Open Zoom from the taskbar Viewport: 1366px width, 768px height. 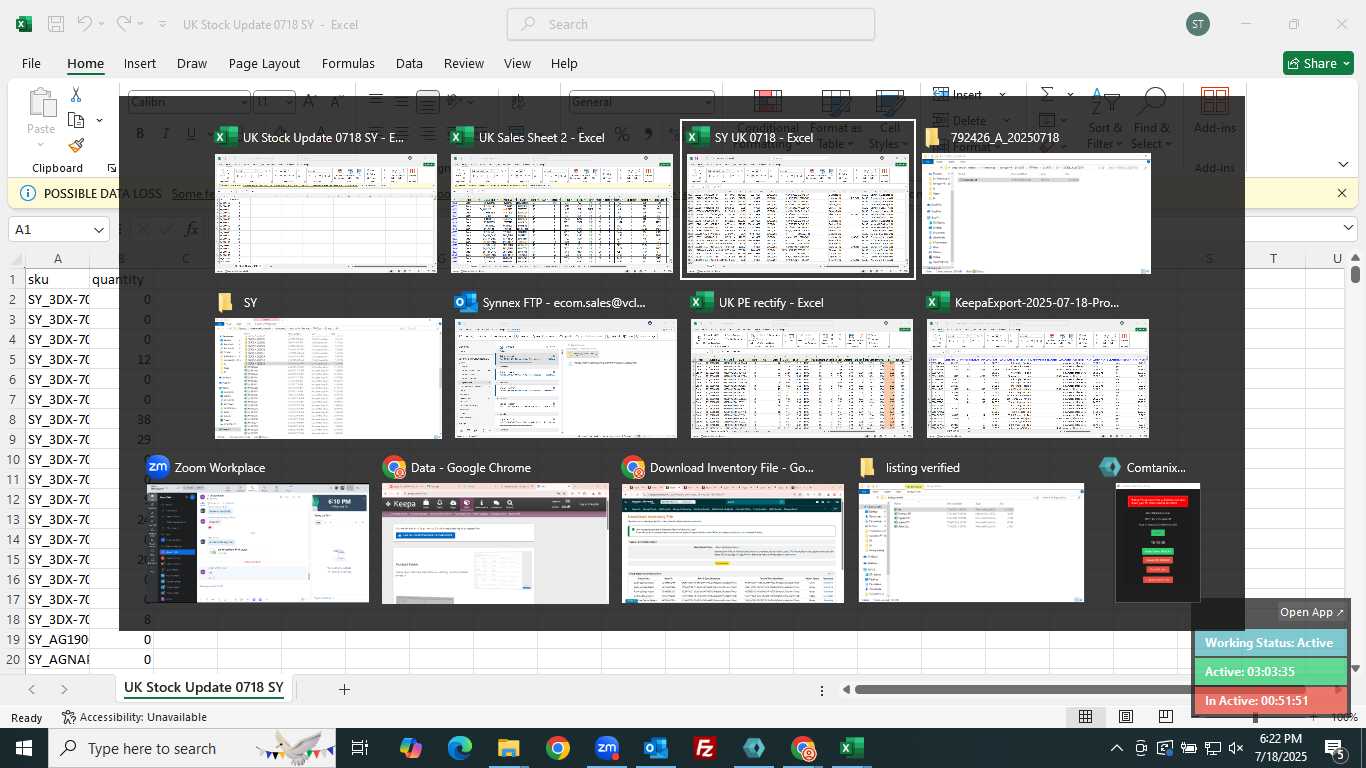point(607,748)
